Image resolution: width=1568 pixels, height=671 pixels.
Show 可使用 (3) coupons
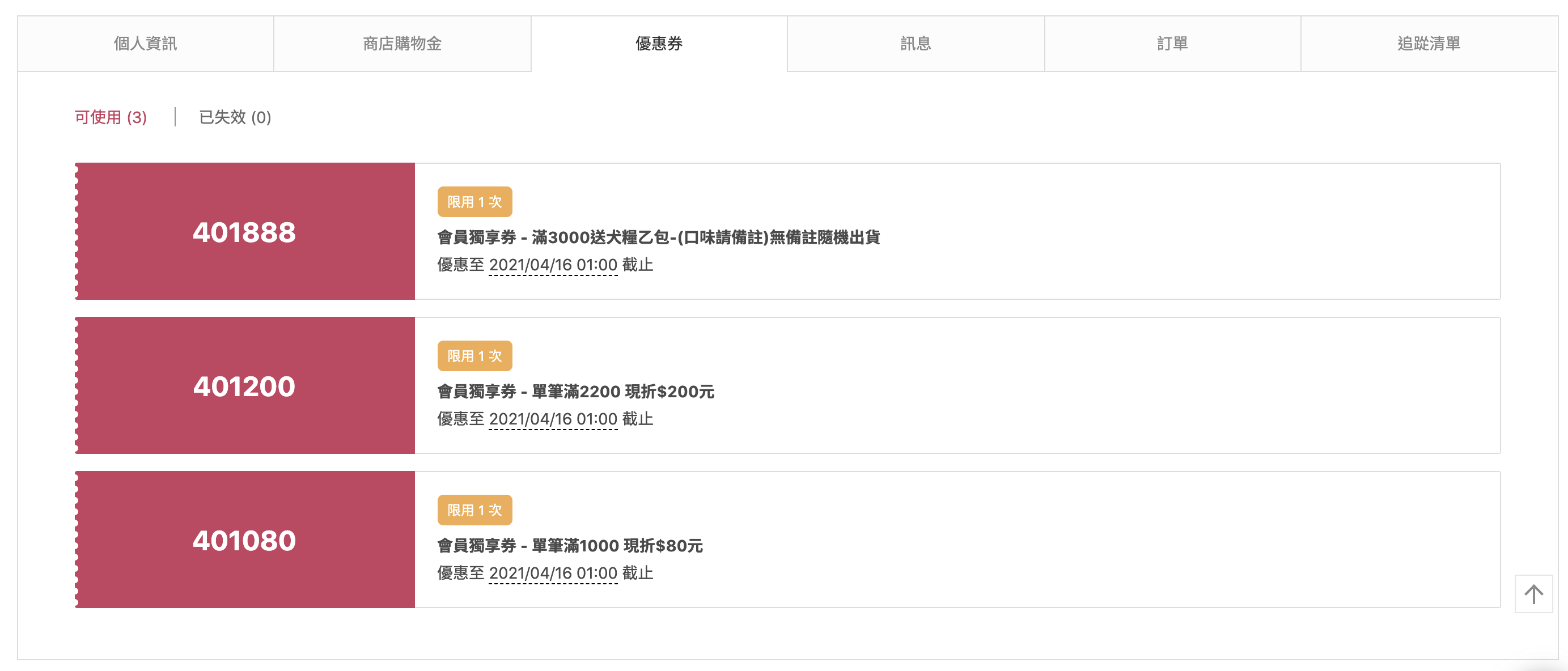tap(110, 117)
